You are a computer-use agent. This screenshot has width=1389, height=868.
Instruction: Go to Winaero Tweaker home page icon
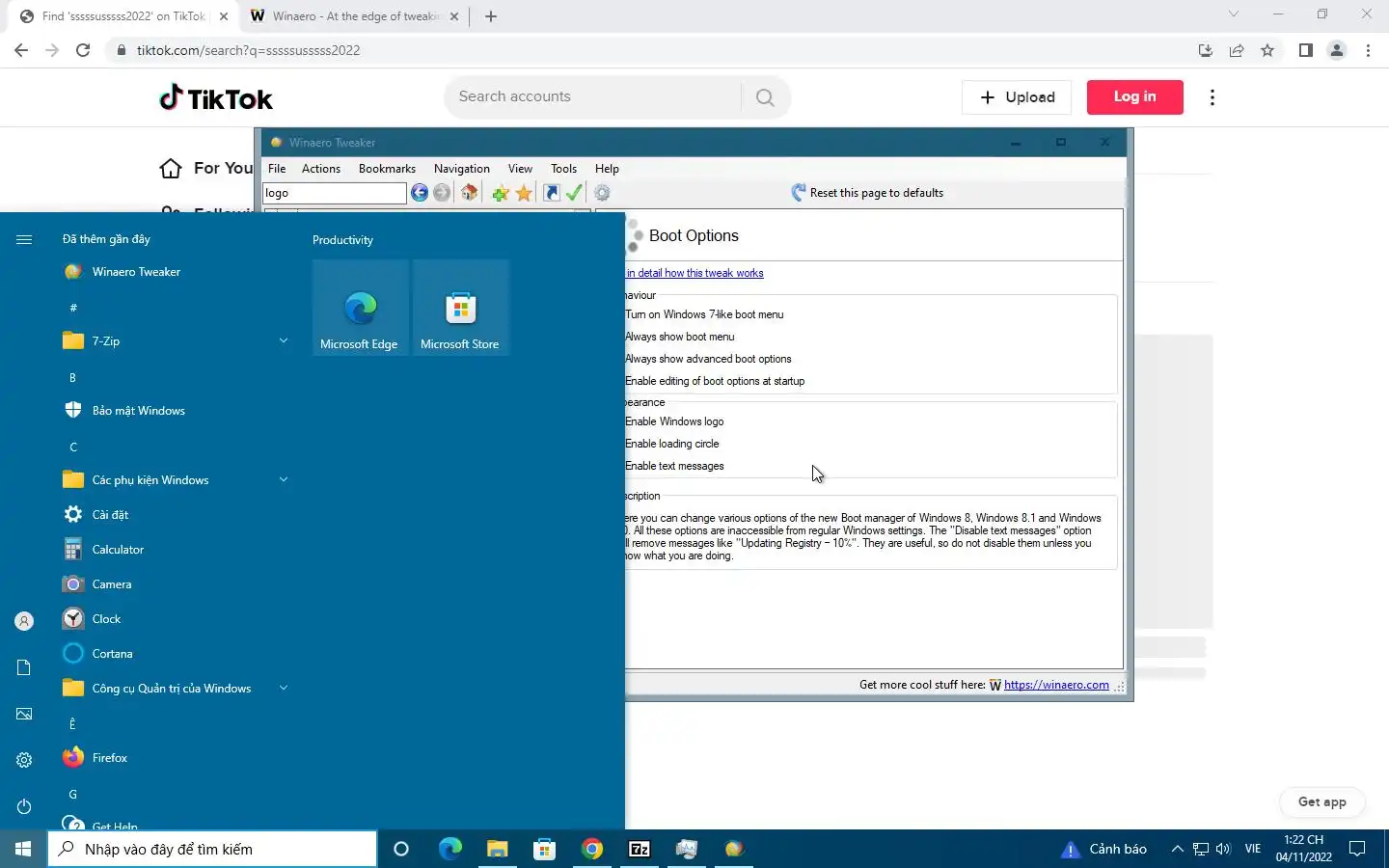coord(470,193)
